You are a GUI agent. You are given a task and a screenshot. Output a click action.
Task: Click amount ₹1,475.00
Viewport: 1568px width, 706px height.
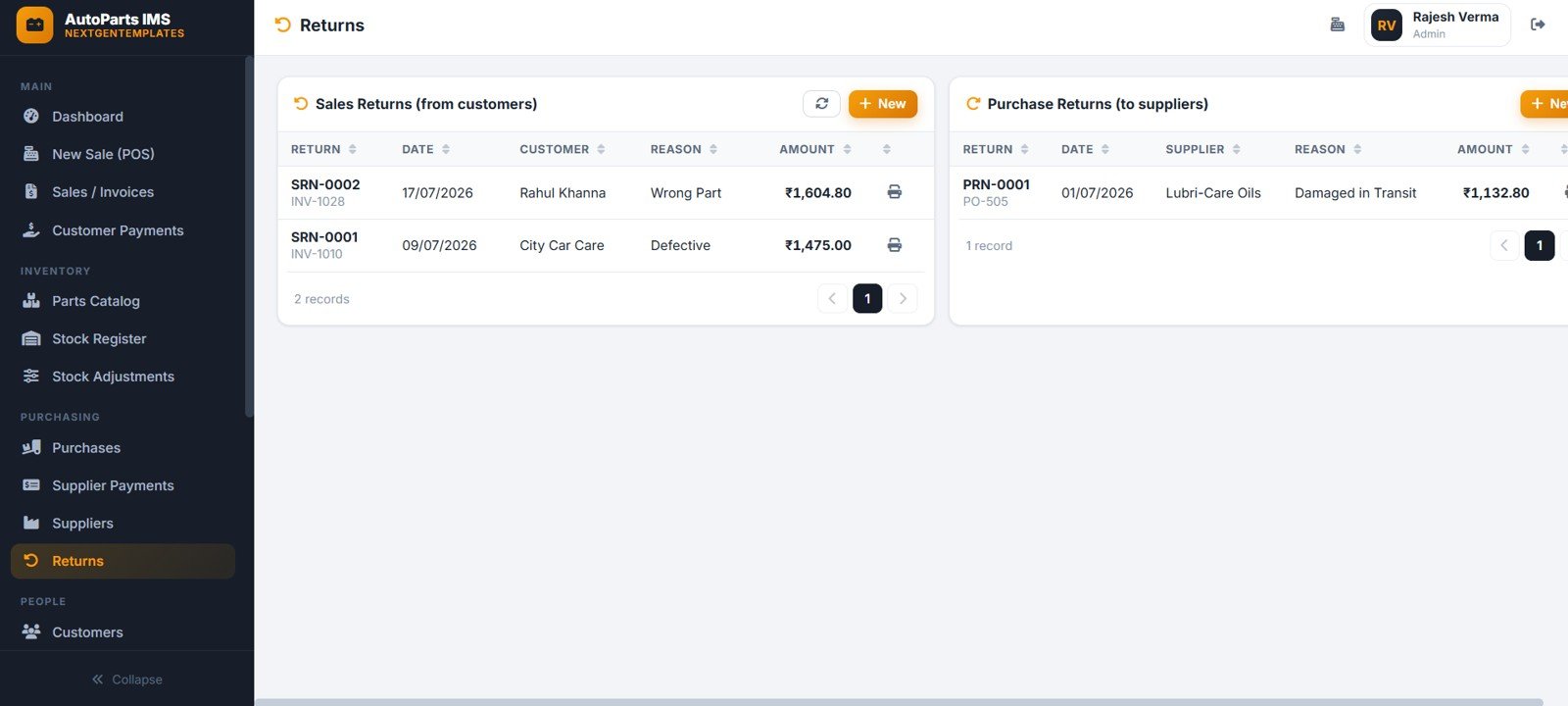pos(818,246)
